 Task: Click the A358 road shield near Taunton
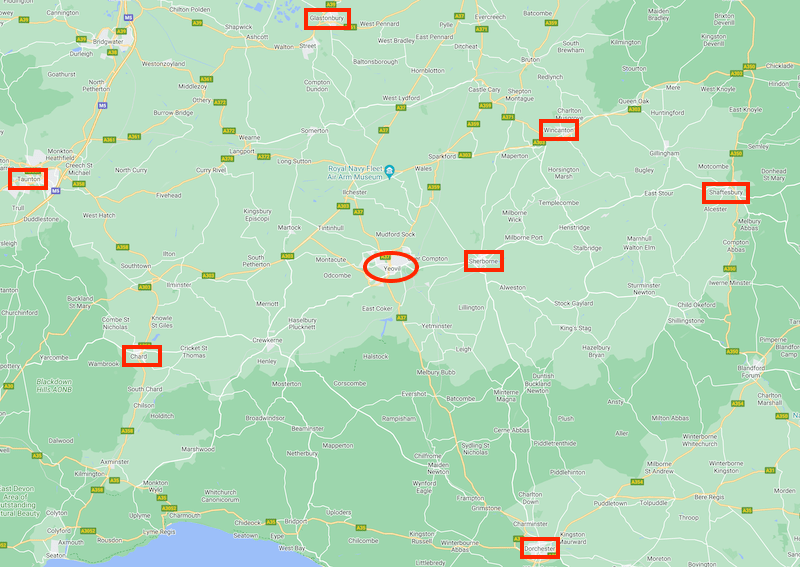(x=79, y=184)
